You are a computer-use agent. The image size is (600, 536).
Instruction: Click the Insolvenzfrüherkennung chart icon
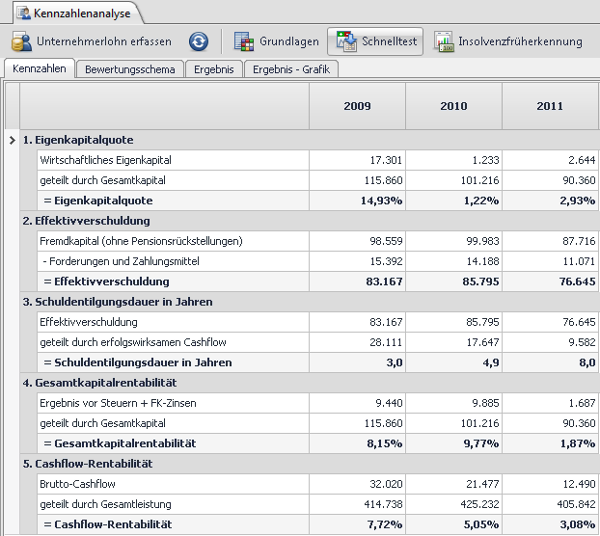[444, 41]
